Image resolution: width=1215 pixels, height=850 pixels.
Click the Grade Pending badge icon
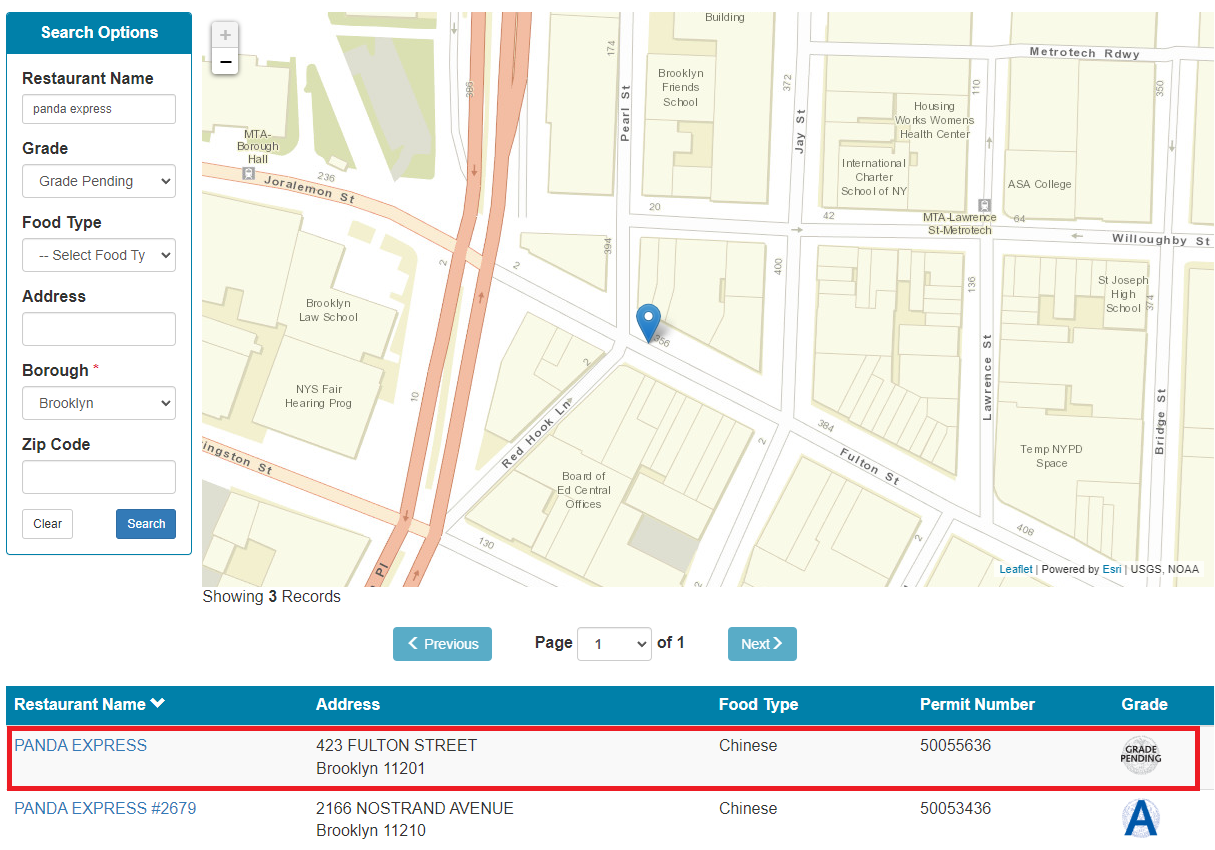coord(1141,755)
